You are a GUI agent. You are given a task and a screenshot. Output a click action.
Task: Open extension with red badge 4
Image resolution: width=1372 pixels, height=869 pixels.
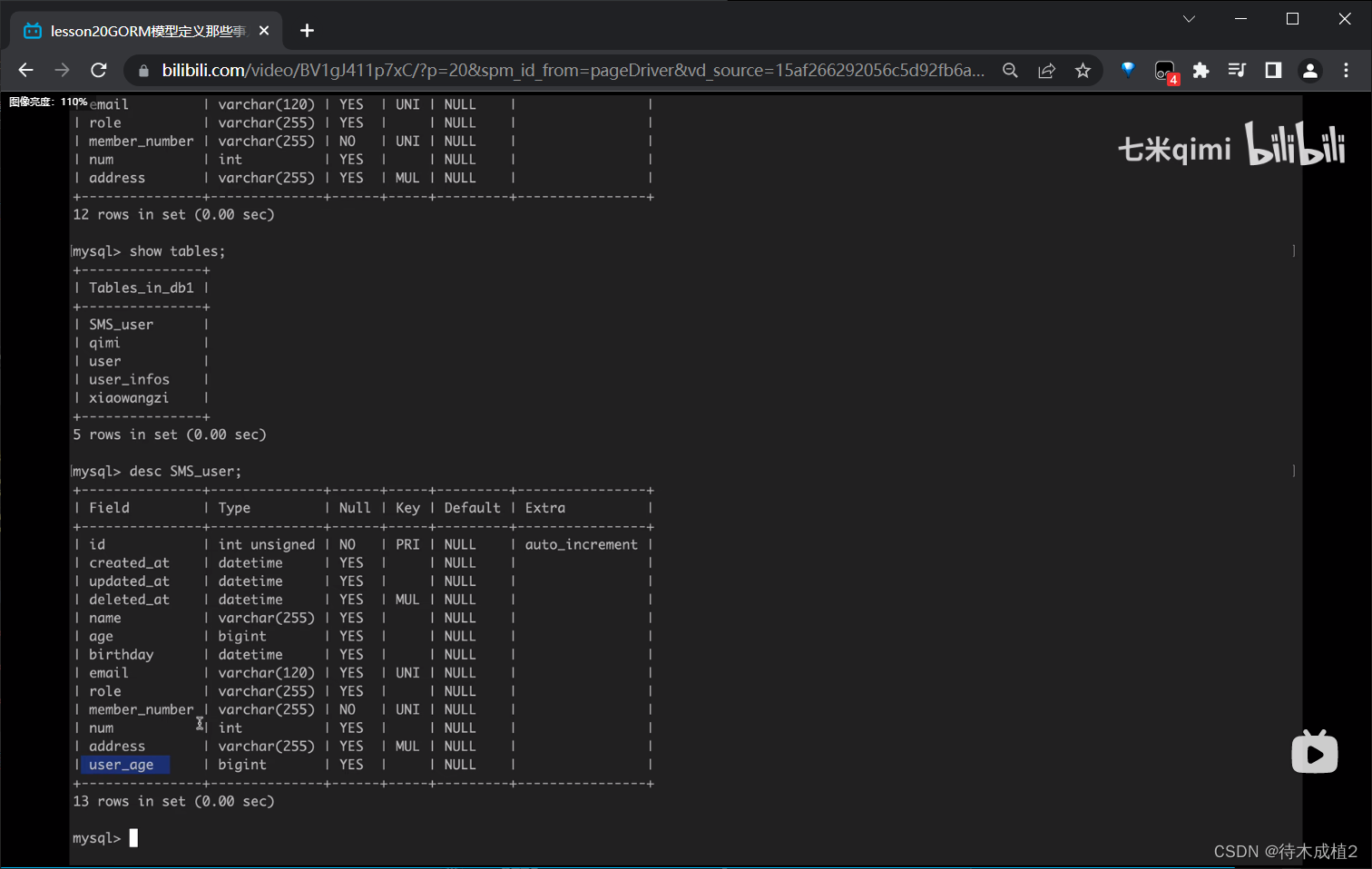pyautogui.click(x=1165, y=71)
